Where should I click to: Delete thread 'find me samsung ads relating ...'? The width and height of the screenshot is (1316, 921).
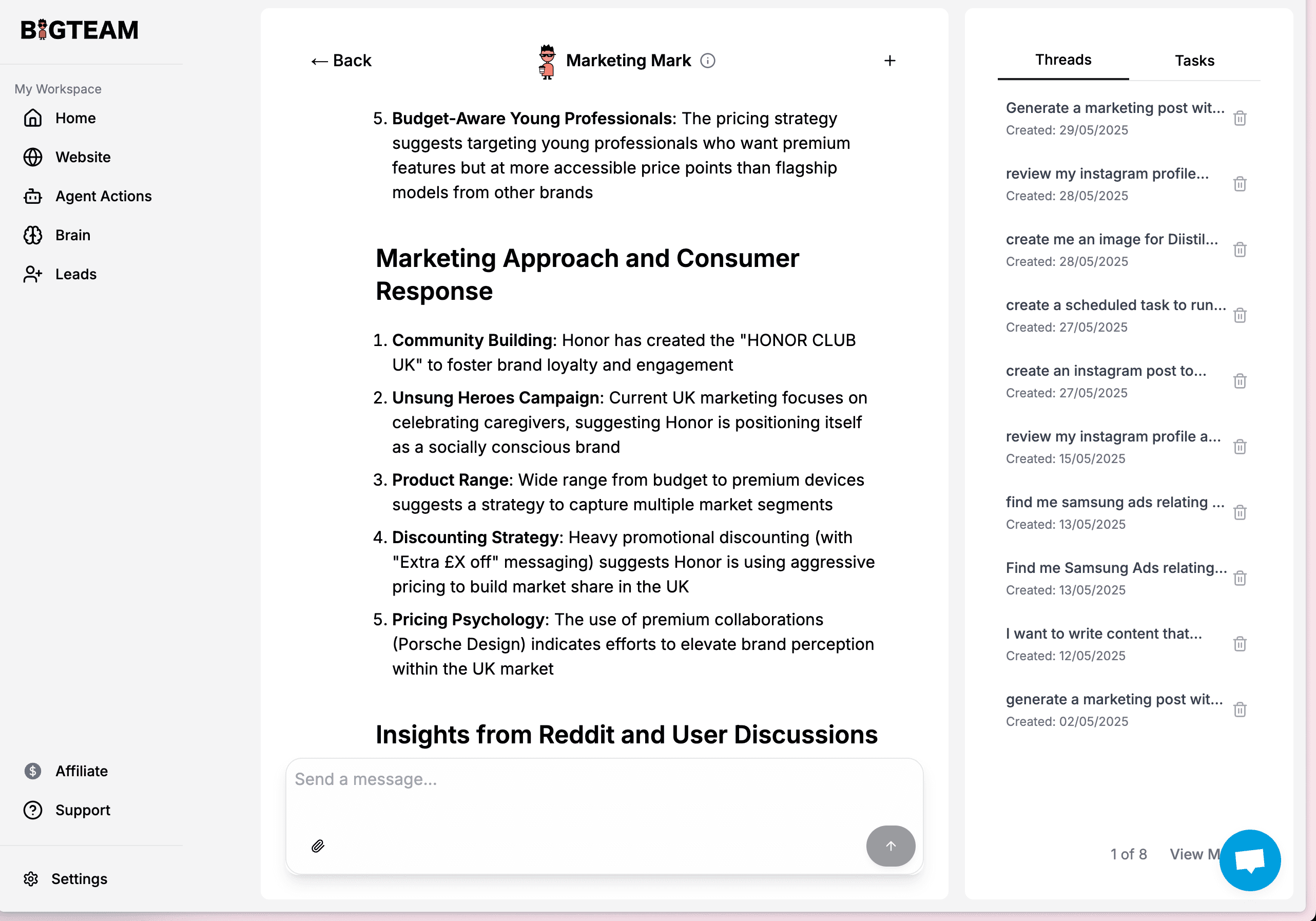tap(1240, 512)
